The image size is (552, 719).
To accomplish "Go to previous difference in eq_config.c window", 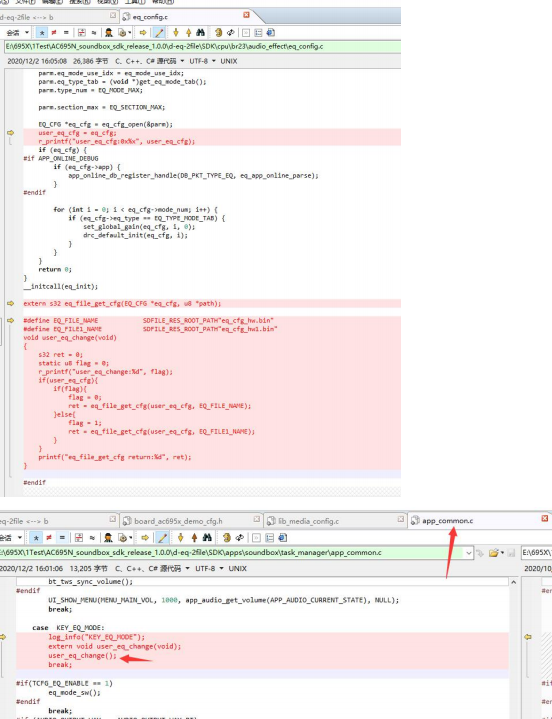I will [188, 33].
